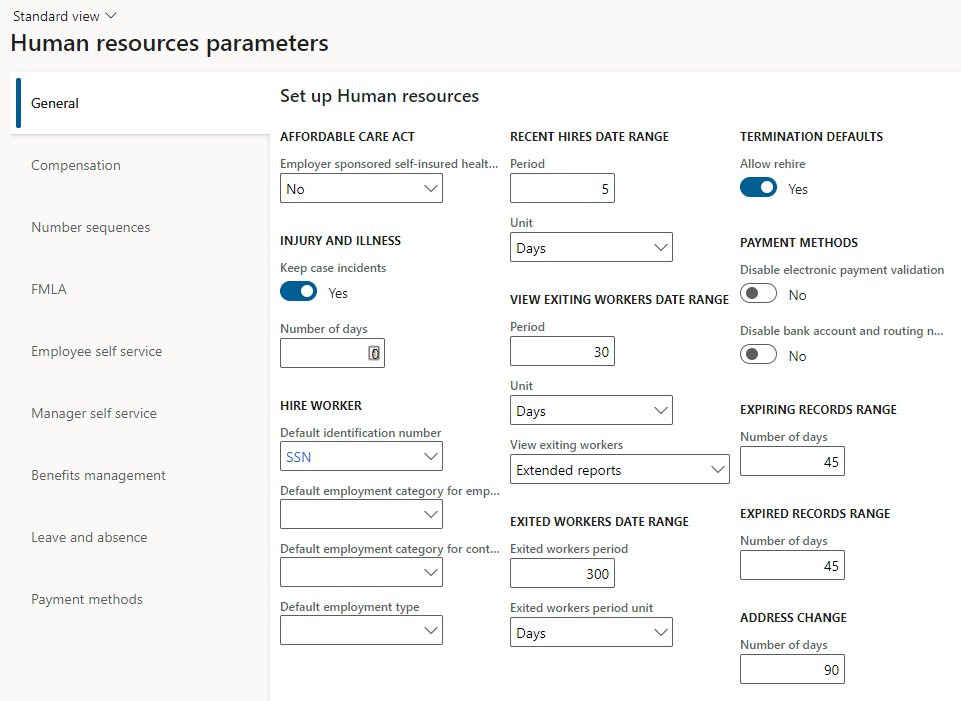Viewport: 961px width, 701px height.
Task: Click the Recent hires Period input field
Action: [x=562, y=189]
